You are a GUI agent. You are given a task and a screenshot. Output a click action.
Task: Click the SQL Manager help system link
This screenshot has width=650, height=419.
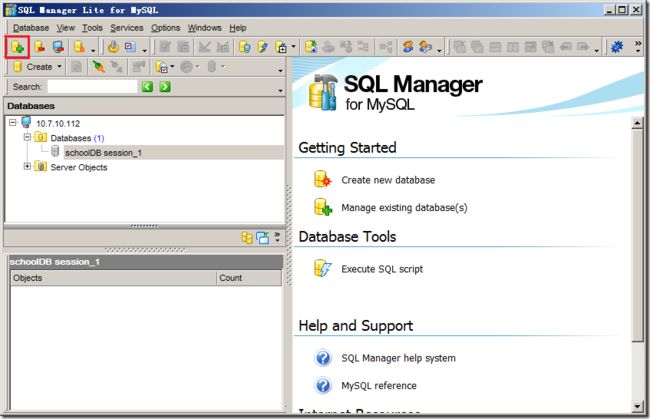(x=398, y=358)
